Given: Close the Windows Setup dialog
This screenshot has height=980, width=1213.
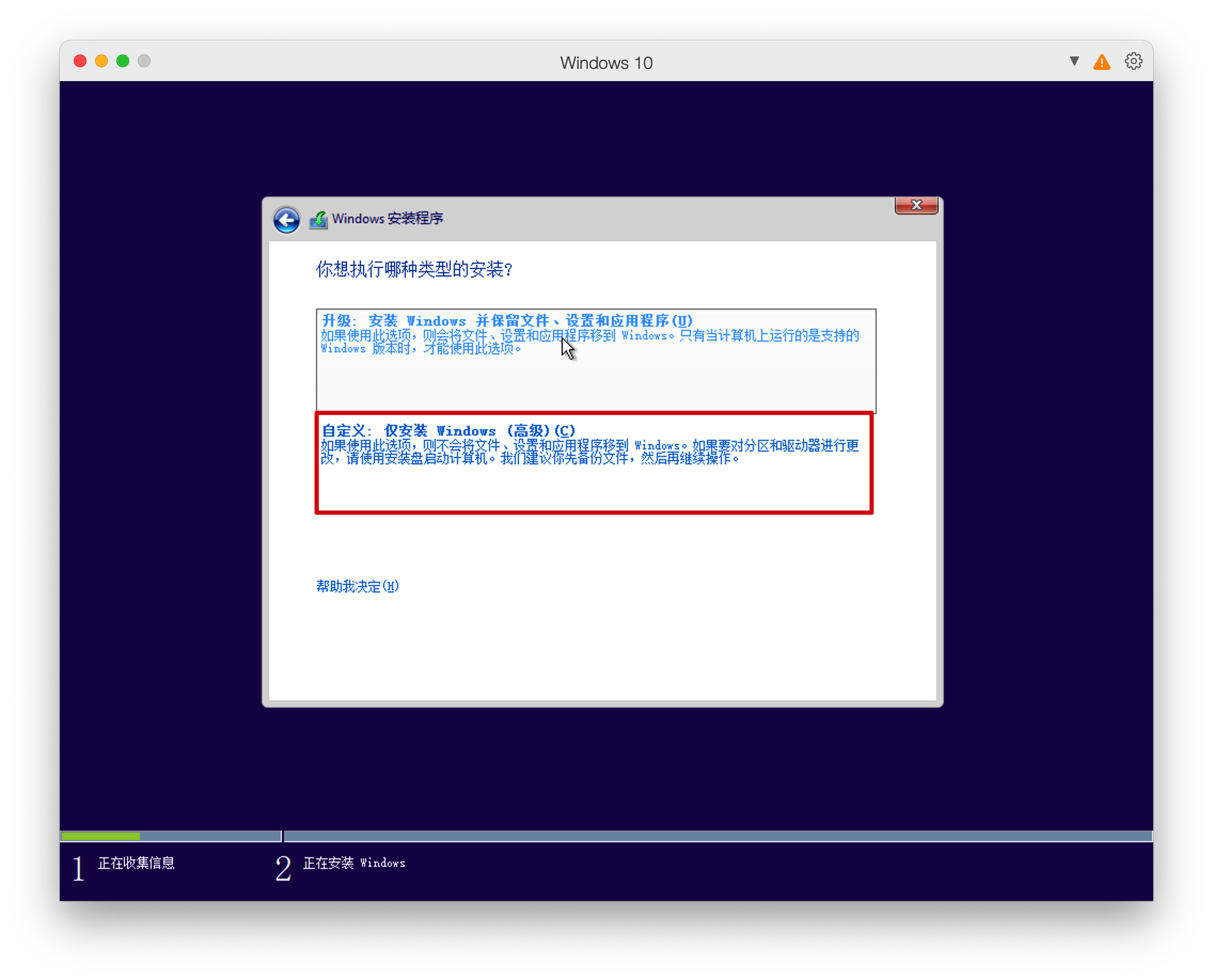Looking at the screenshot, I should click(x=916, y=206).
